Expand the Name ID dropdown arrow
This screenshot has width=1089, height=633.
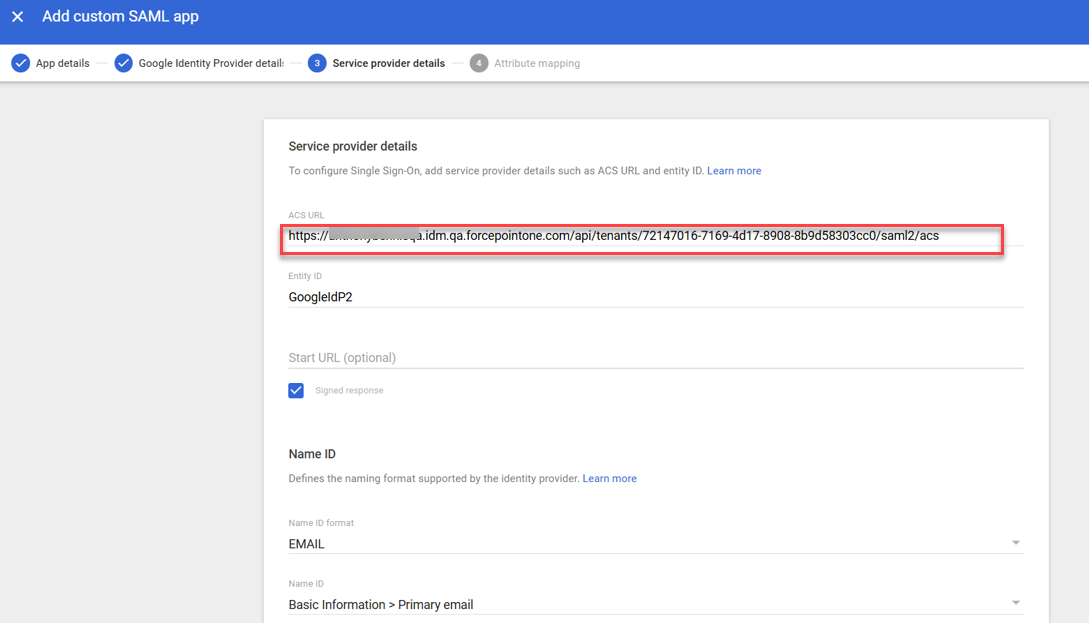(x=1015, y=603)
